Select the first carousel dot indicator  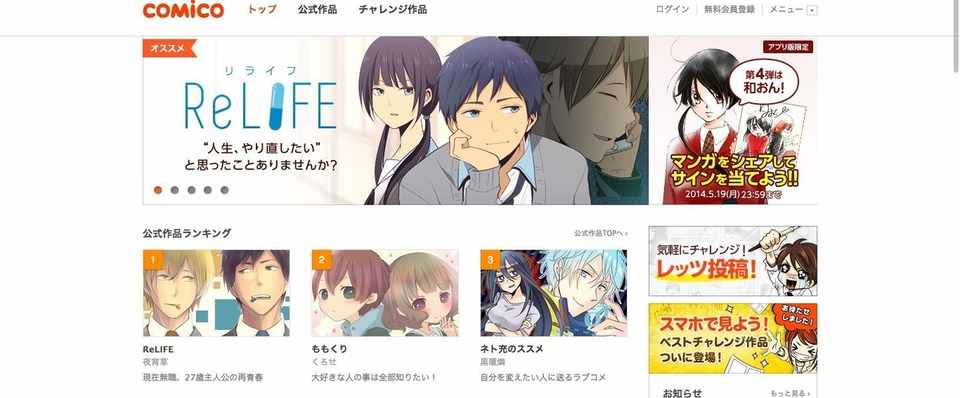tap(158, 190)
